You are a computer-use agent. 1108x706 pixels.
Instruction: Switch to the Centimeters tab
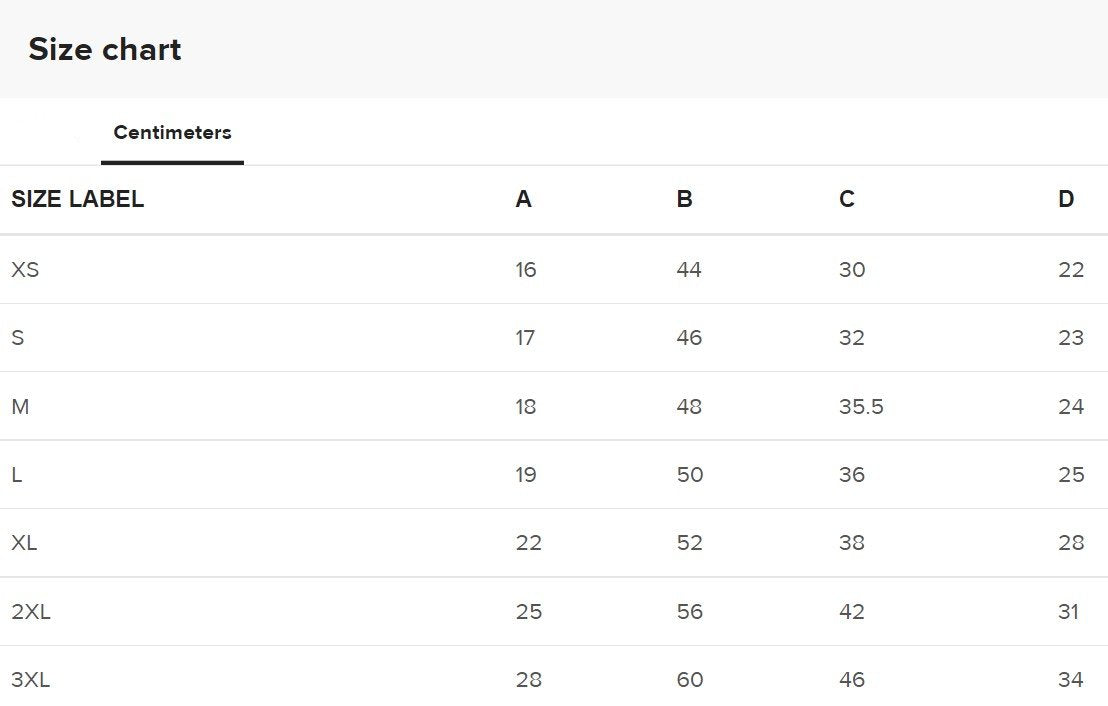pyautogui.click(x=172, y=133)
